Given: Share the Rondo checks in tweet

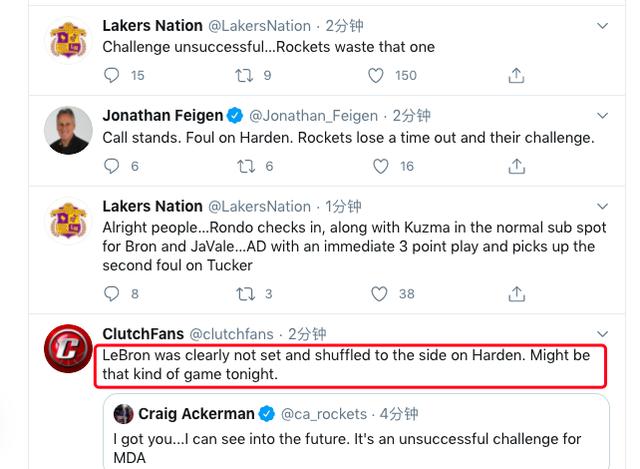Looking at the screenshot, I should (x=516, y=294).
